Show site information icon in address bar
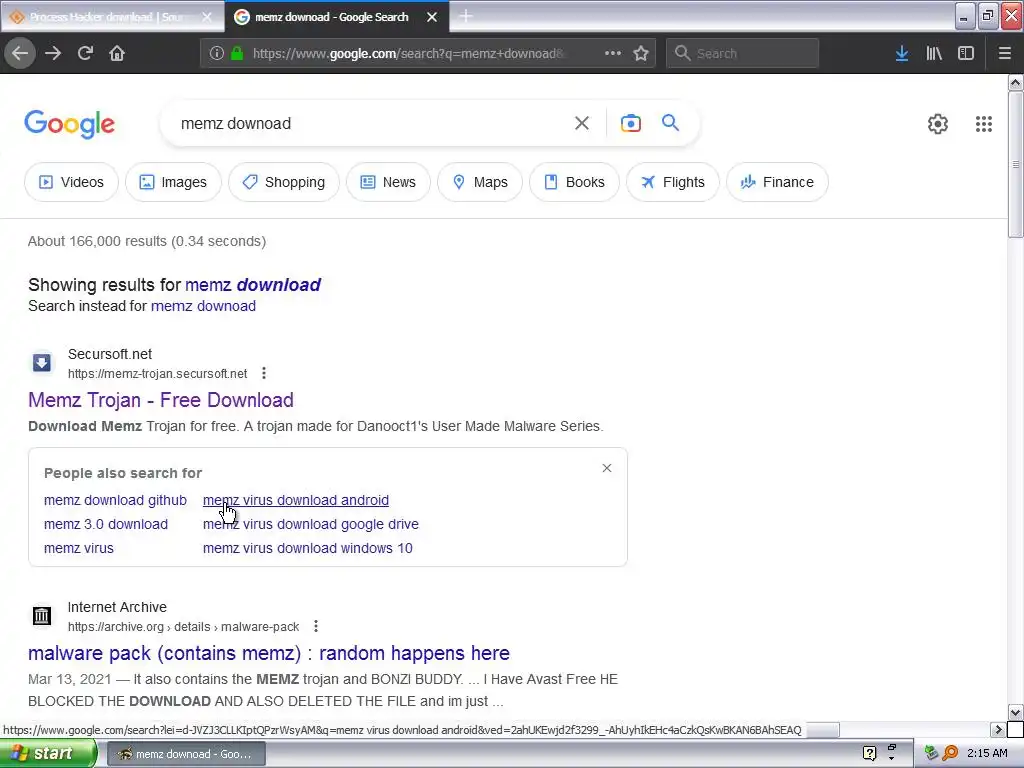1024x768 pixels. click(216, 54)
